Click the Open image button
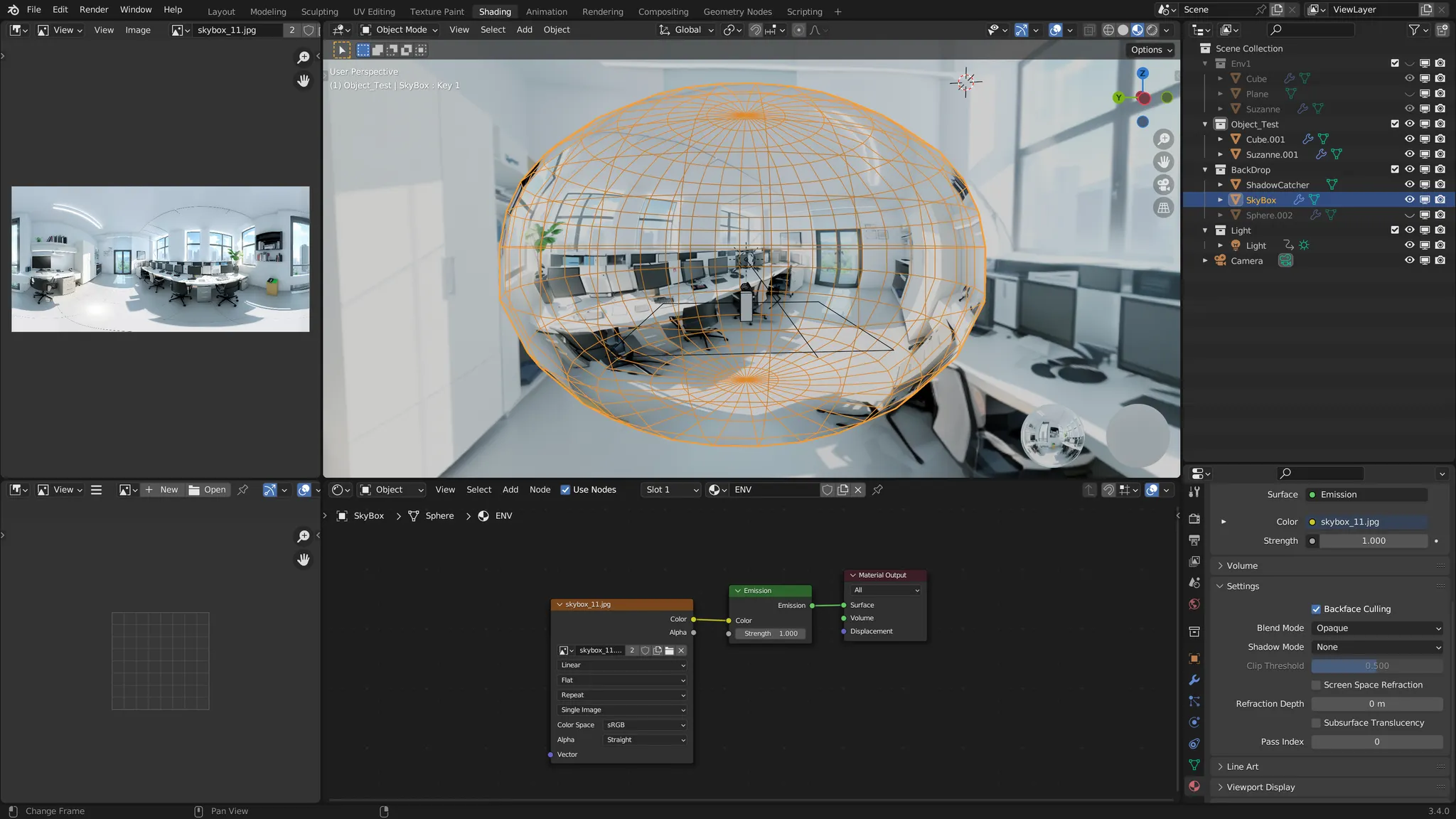 [x=207, y=490]
